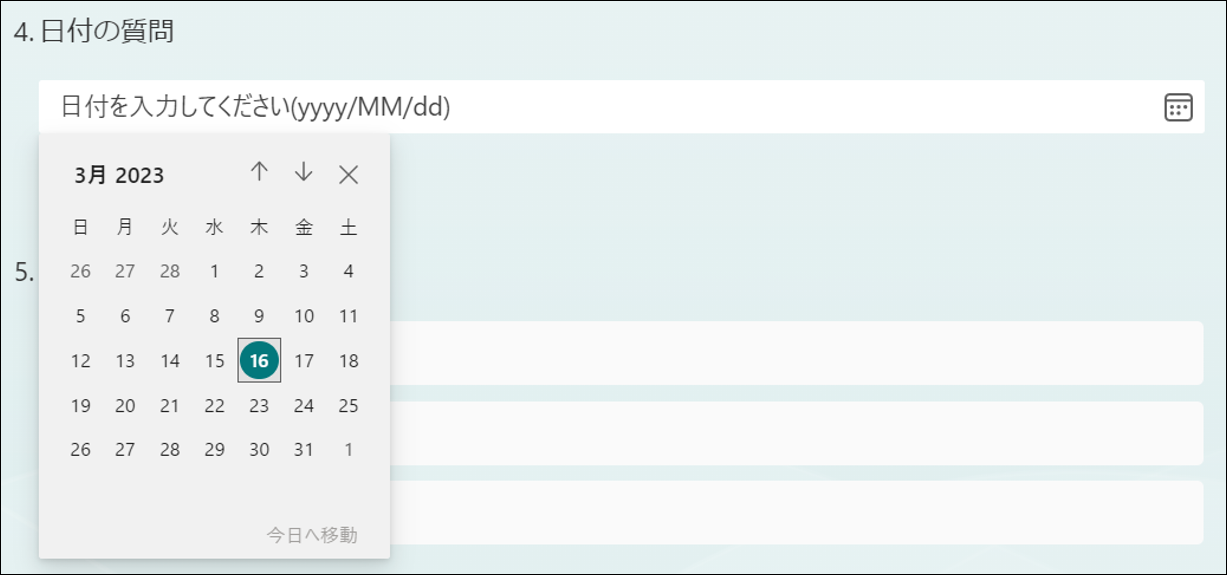Select April 1 at calendar end
This screenshot has height=575, width=1227.
tap(348, 450)
